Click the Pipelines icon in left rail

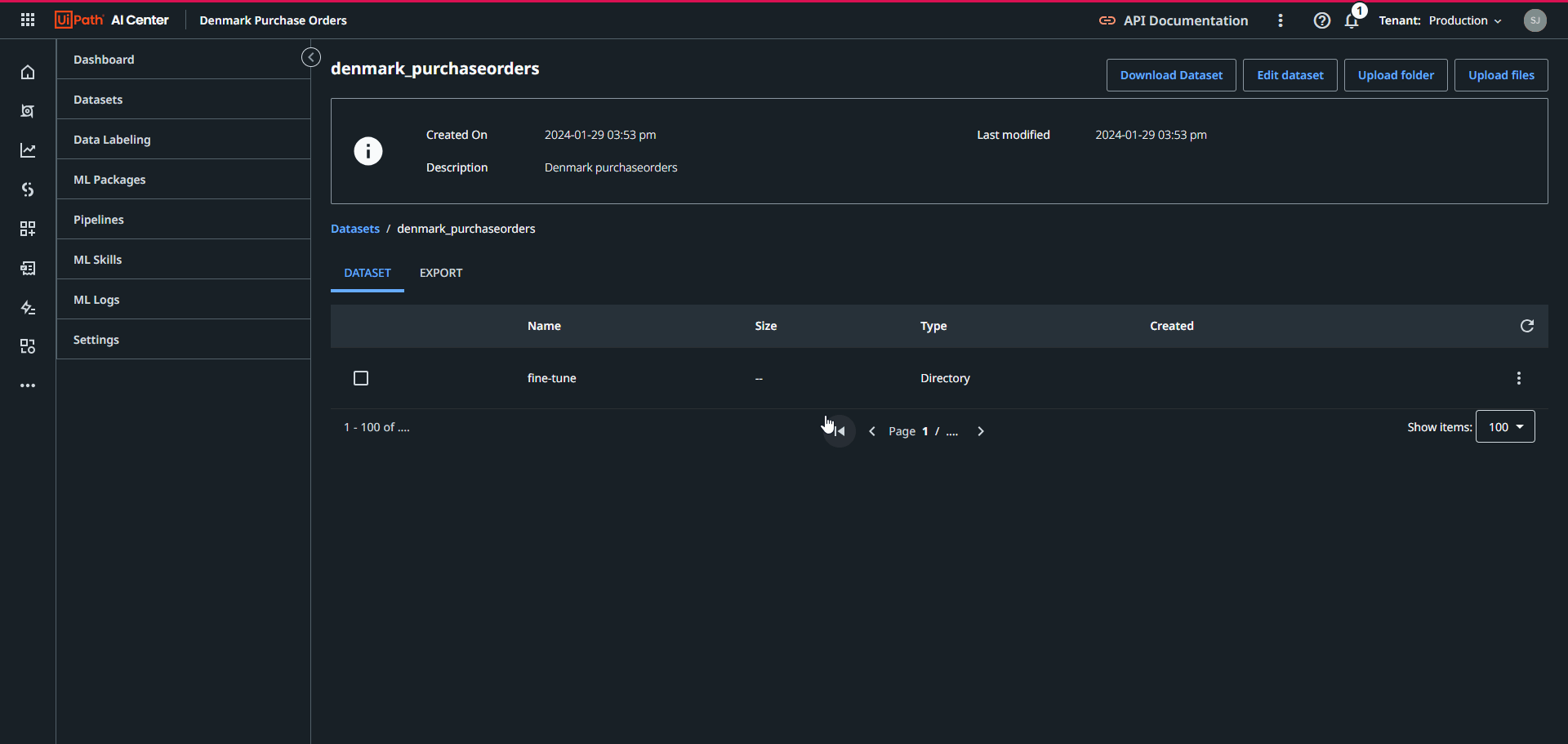(28, 189)
